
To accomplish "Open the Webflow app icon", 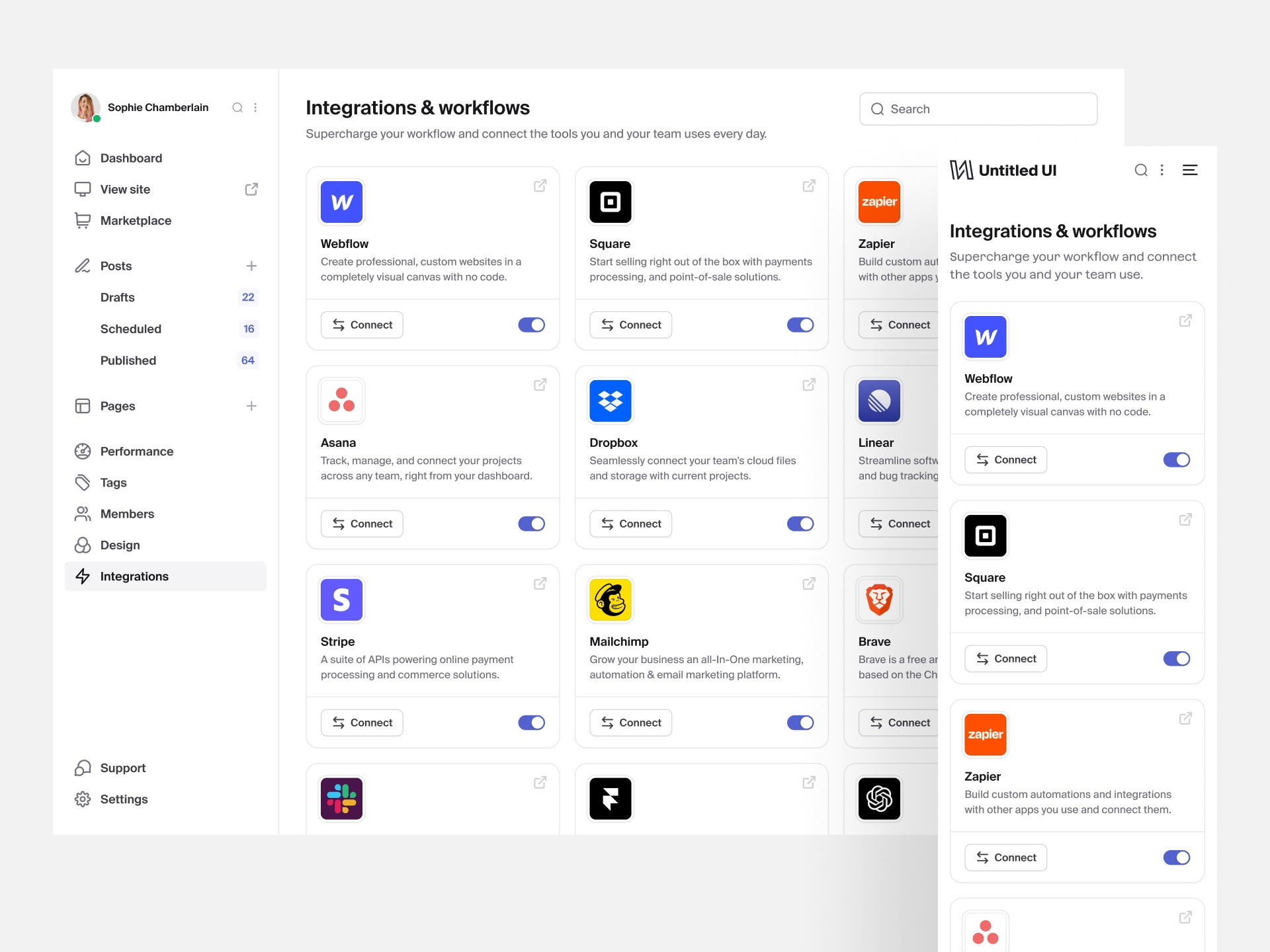I will (x=341, y=202).
